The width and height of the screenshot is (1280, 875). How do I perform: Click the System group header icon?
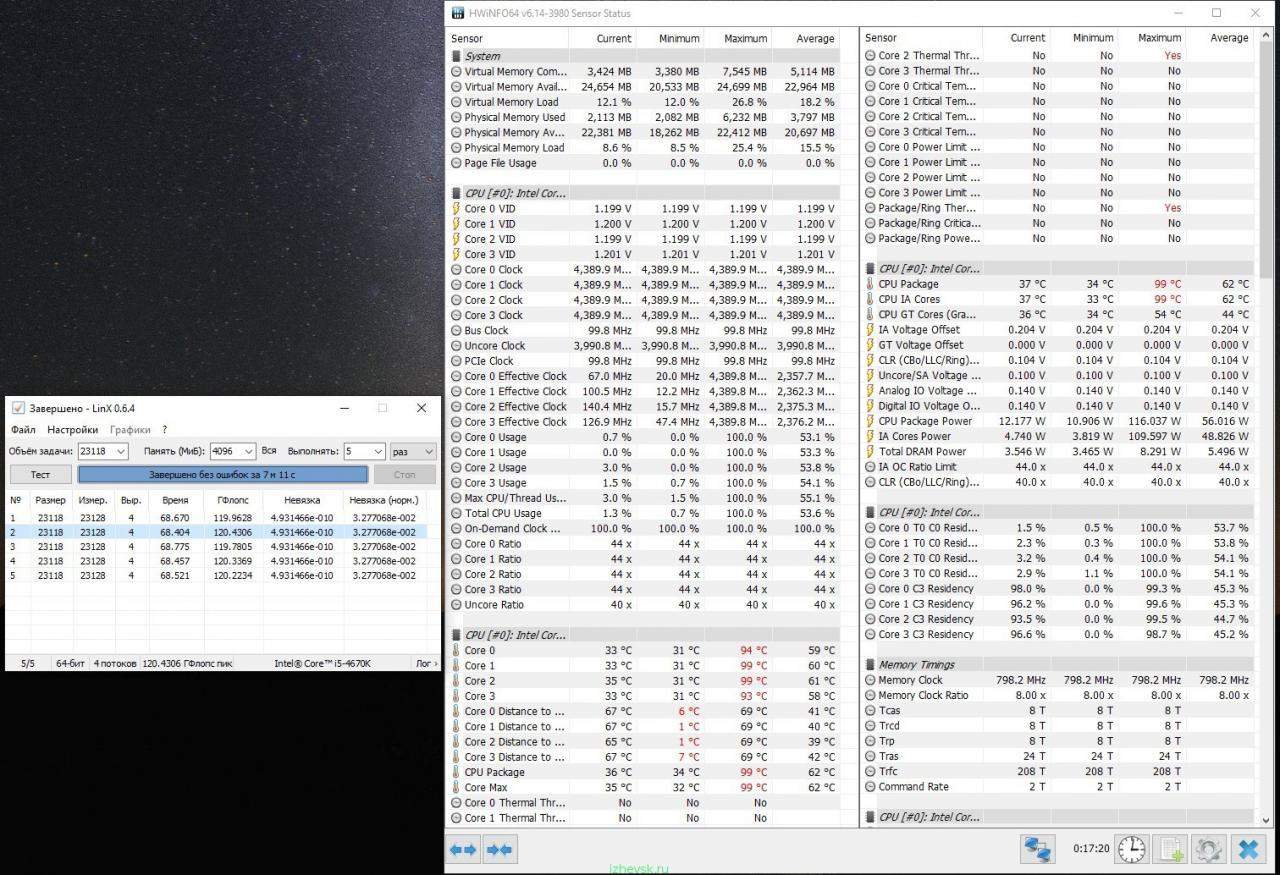457,57
